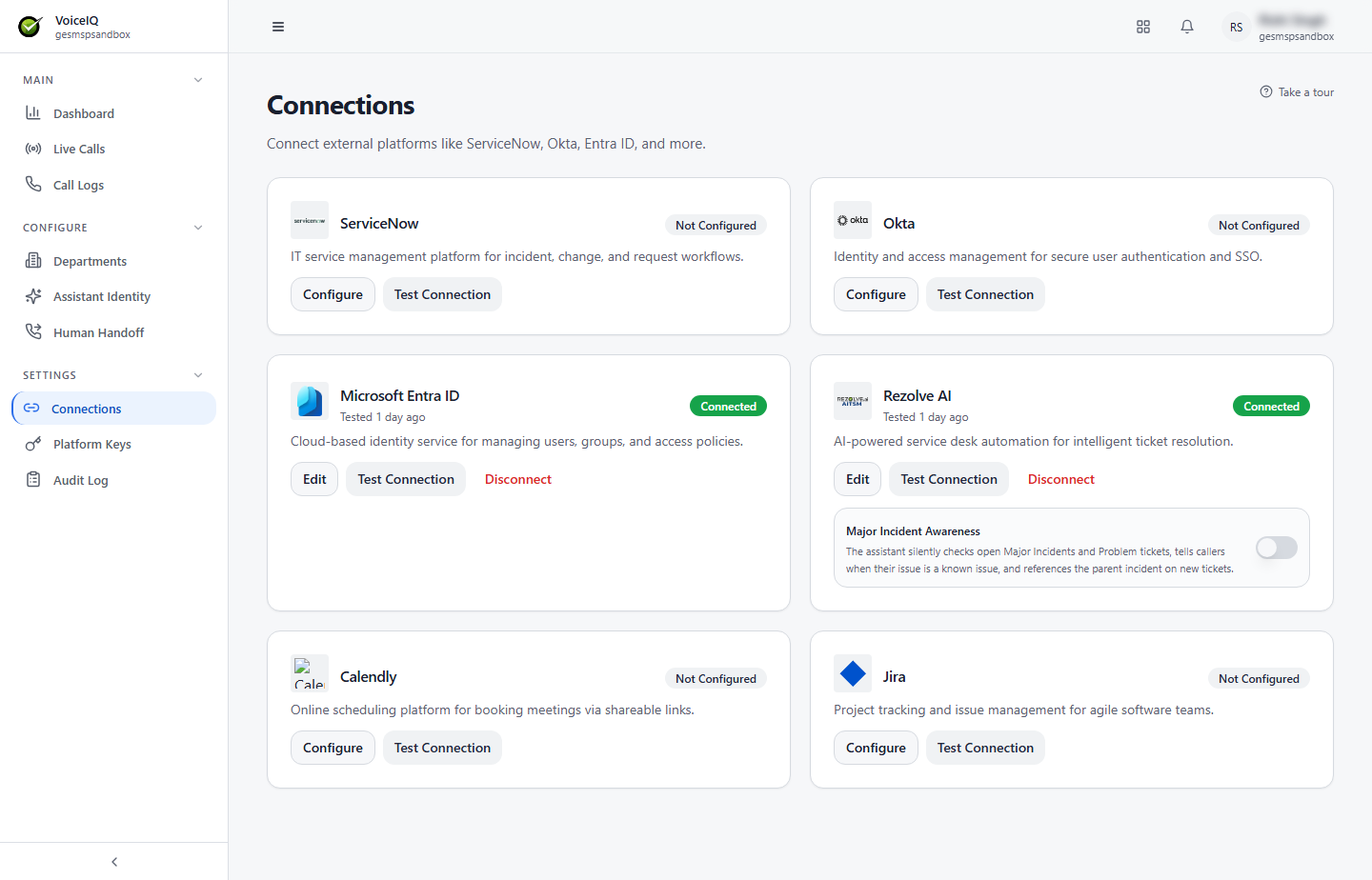Disconnect Microsoft Entra ID
The width and height of the screenshot is (1372, 880).
coord(518,479)
